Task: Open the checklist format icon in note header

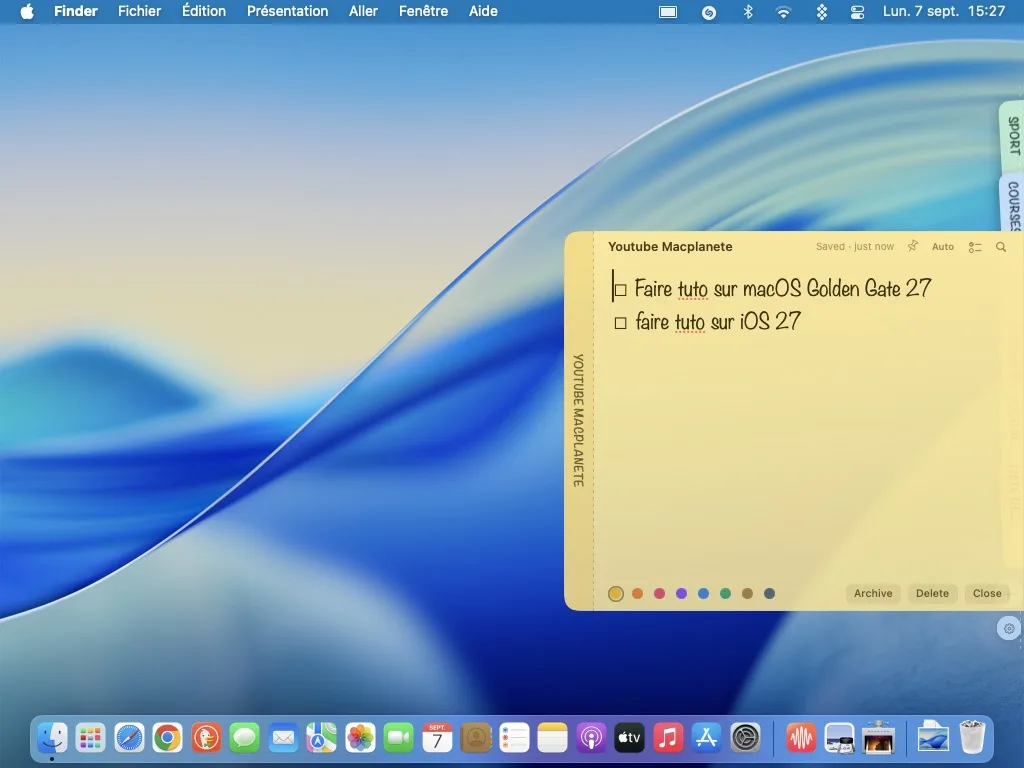Action: 975,247
